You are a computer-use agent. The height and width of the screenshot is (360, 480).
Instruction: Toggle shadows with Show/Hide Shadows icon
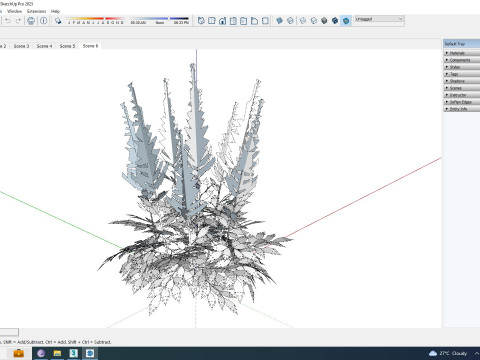[x=58, y=21]
